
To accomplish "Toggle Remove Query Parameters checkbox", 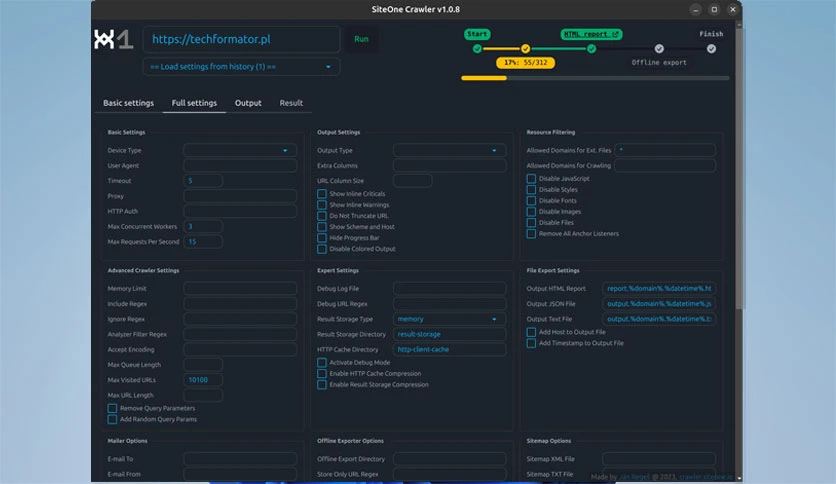I will (x=112, y=408).
